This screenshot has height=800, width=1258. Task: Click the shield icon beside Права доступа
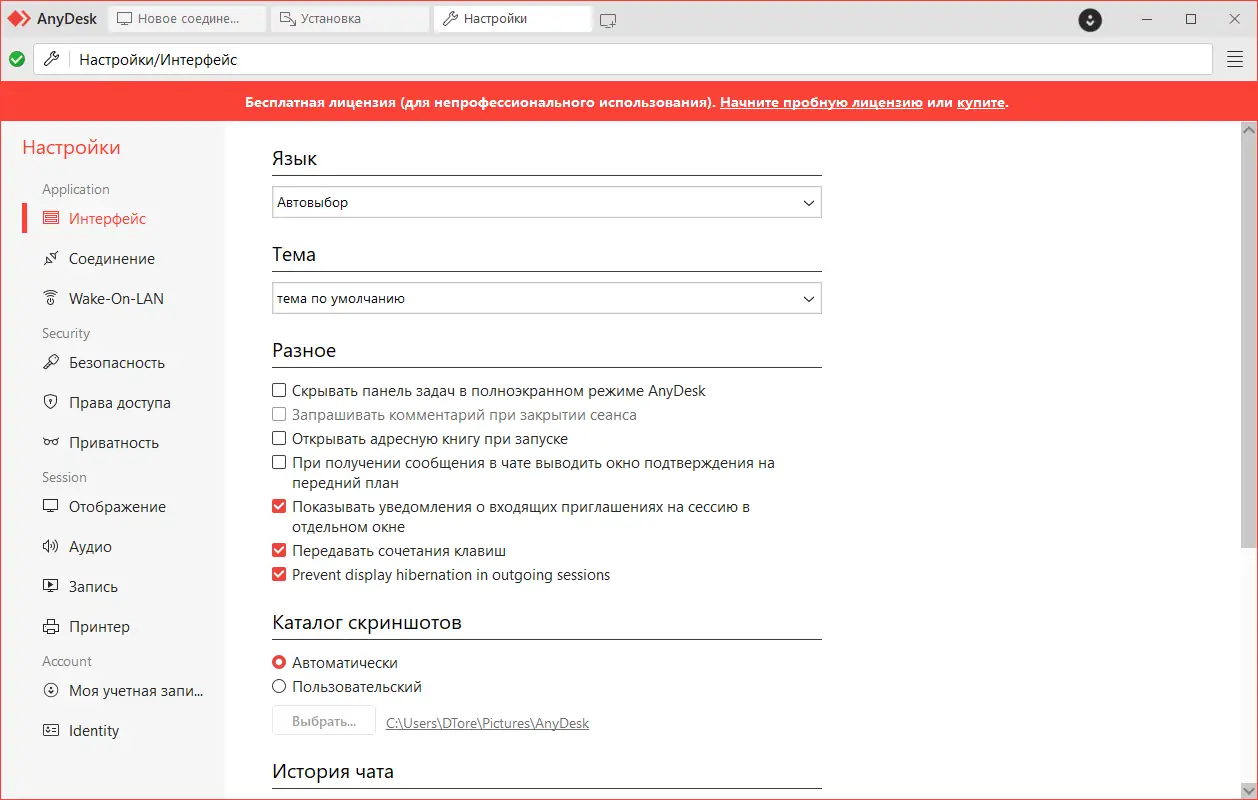[x=51, y=402]
